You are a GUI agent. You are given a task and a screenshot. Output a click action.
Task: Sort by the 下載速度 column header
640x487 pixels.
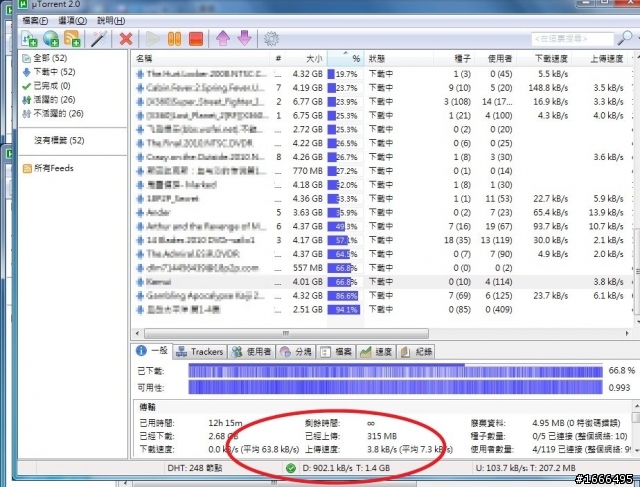click(544, 59)
